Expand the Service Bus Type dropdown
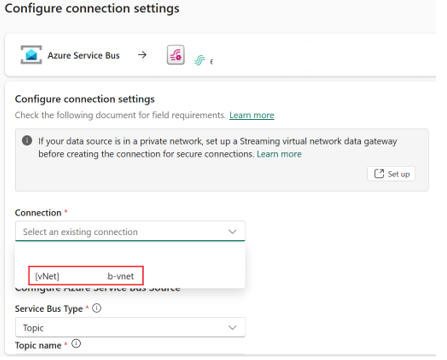447x360 pixels. coord(130,327)
